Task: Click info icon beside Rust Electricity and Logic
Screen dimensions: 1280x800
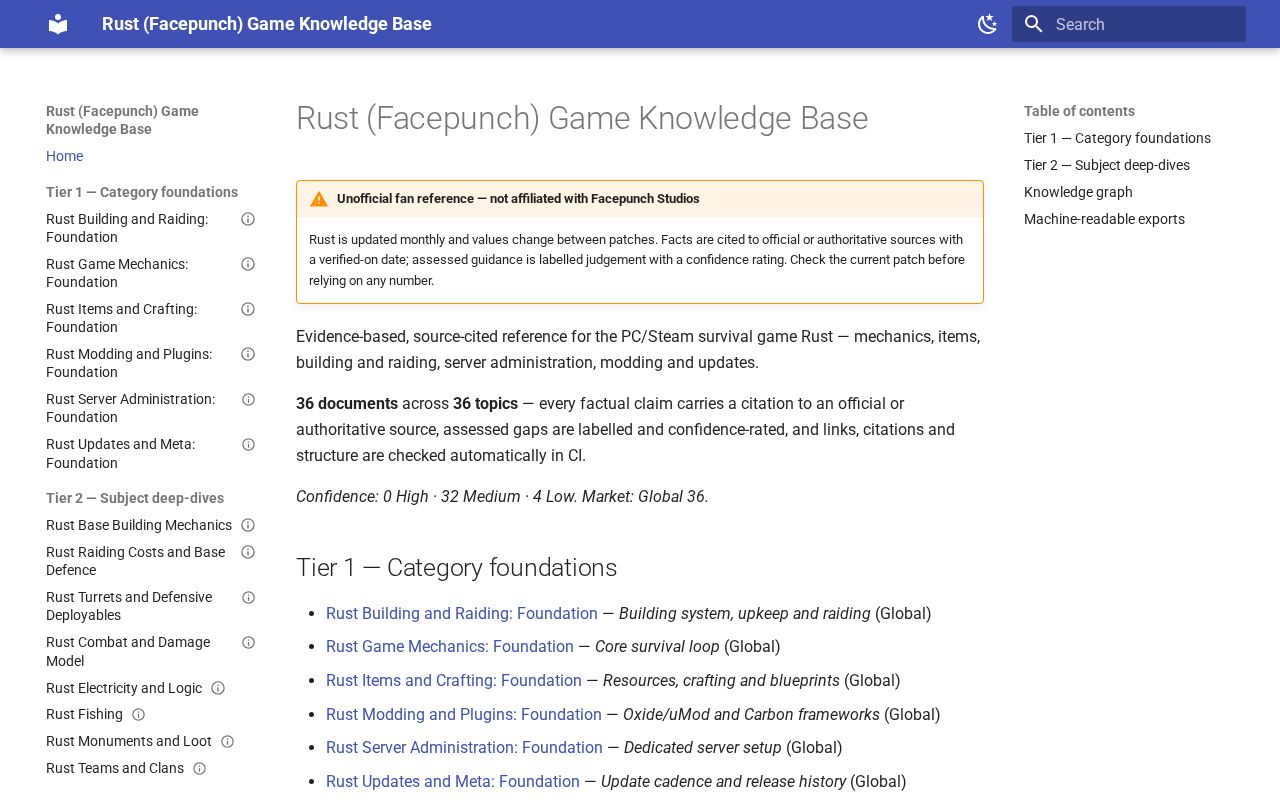Action: tap(218, 688)
